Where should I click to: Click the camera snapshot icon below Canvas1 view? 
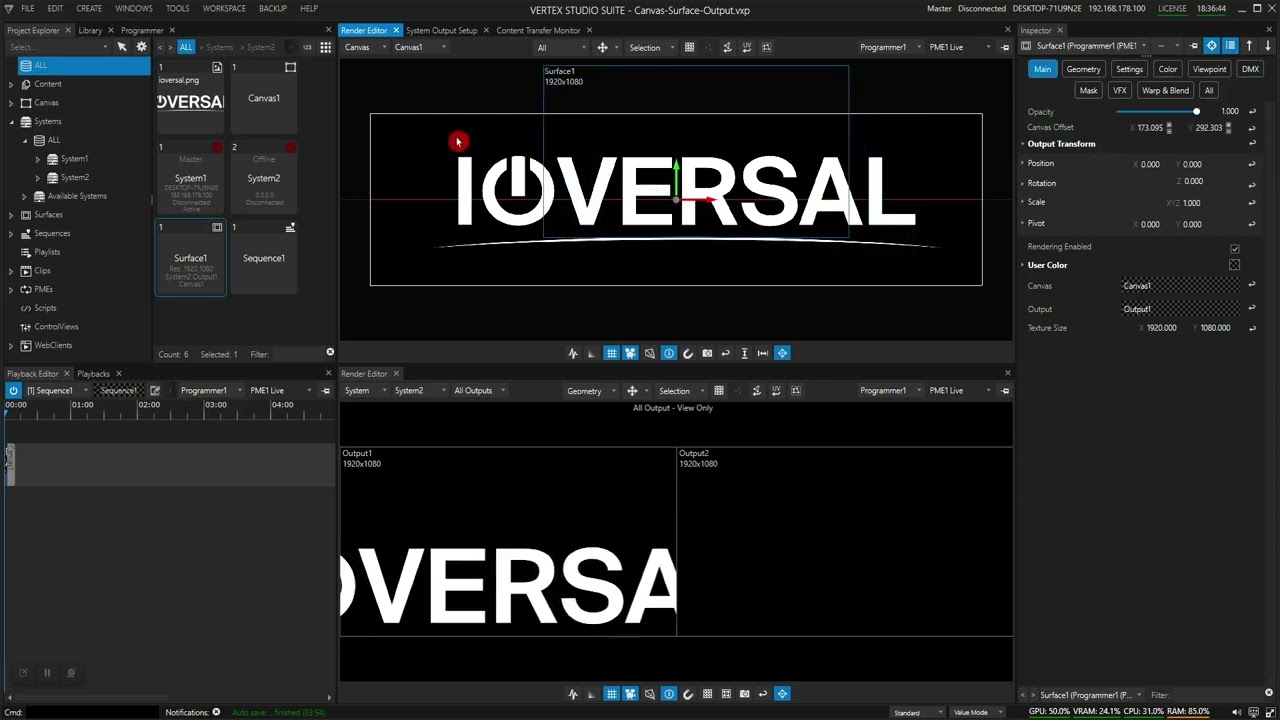click(707, 353)
